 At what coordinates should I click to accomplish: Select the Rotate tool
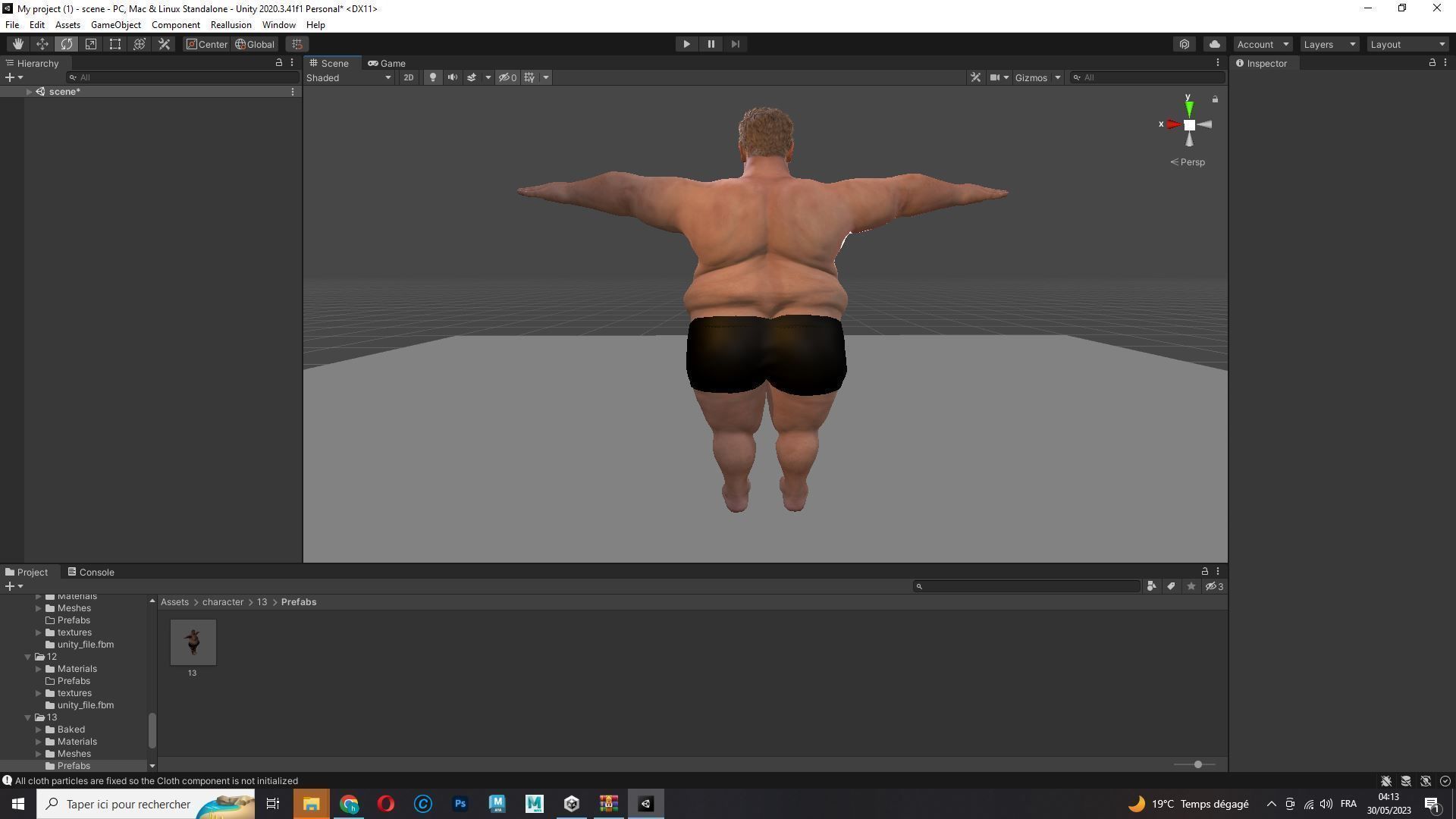pyautogui.click(x=67, y=44)
